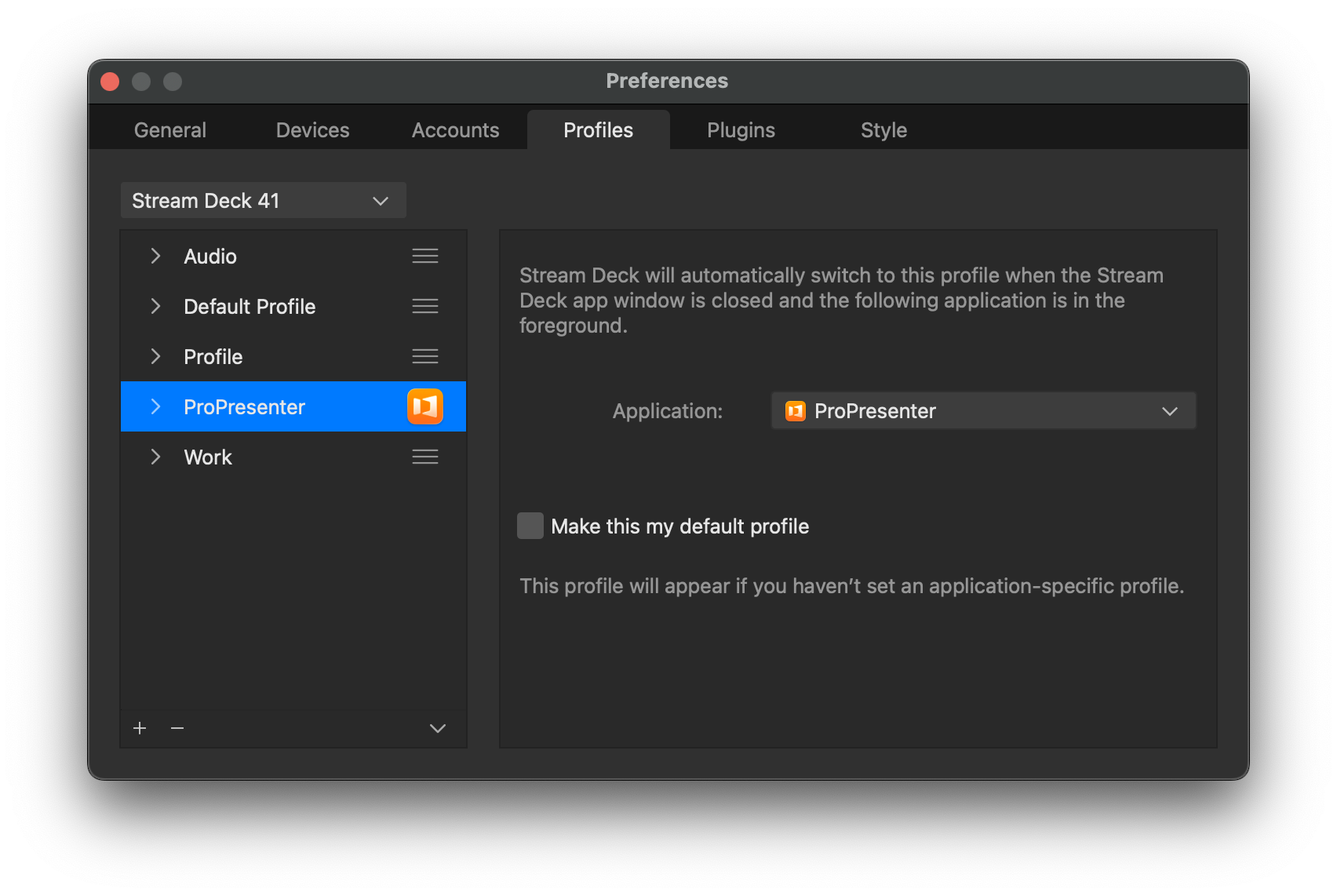The image size is (1337, 896).
Task: Open the Application ProPresenter dropdown
Action: coord(984,411)
